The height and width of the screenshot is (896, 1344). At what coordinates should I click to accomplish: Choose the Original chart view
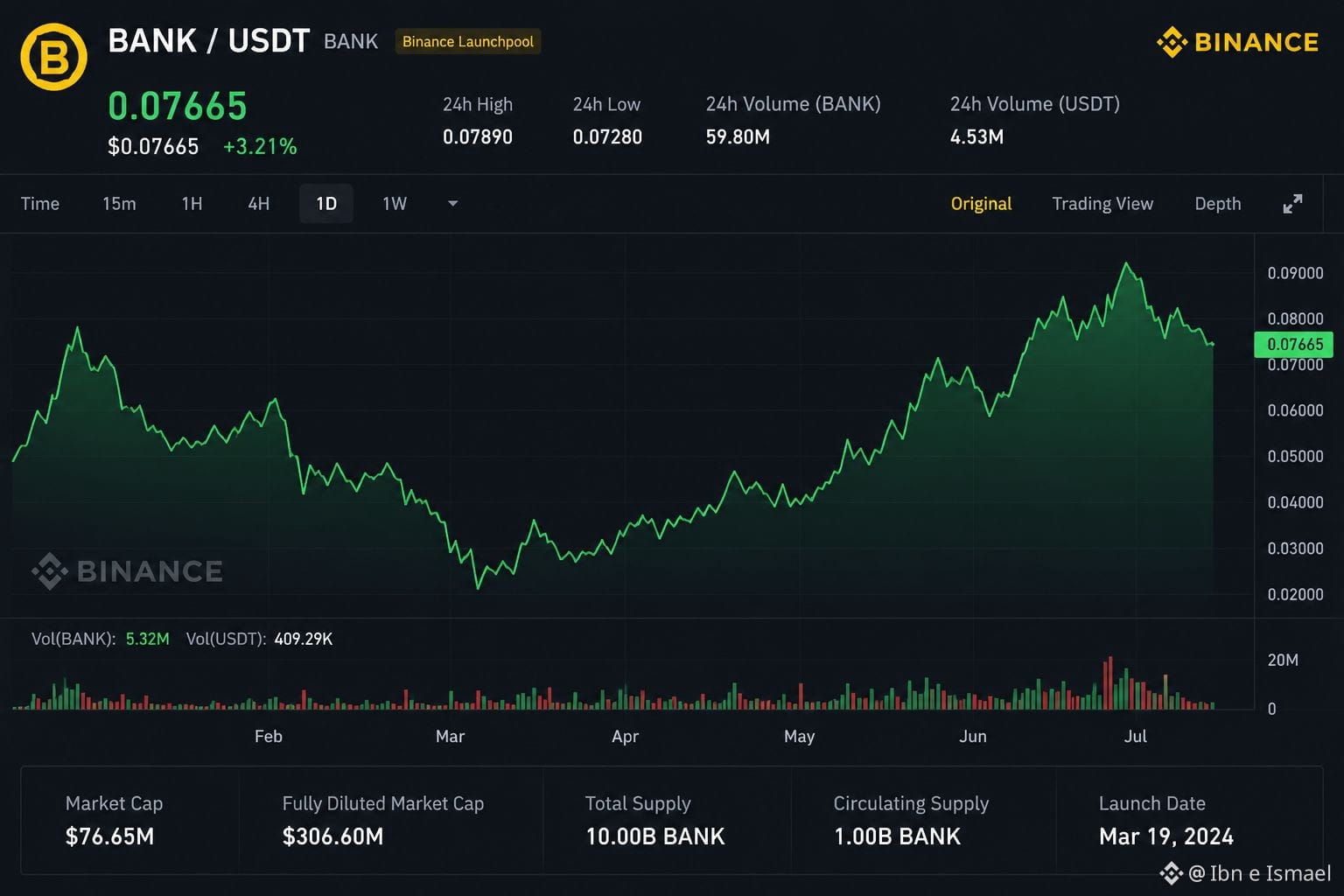(981, 204)
